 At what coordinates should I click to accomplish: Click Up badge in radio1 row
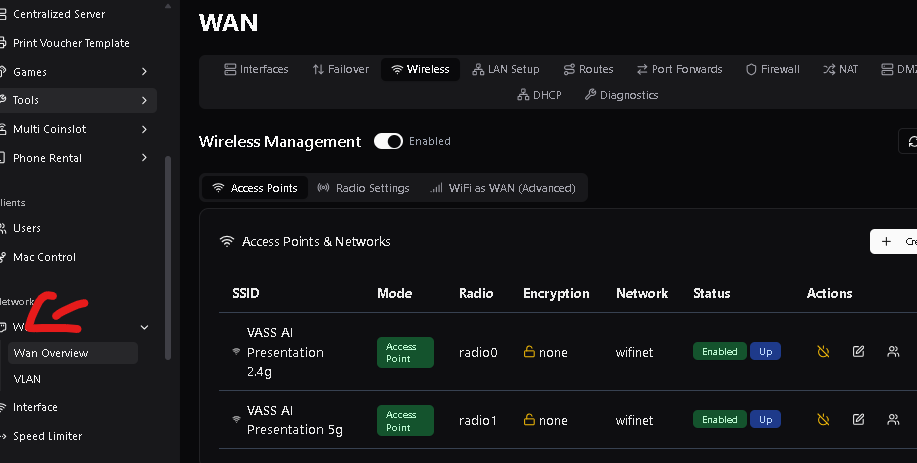point(765,420)
